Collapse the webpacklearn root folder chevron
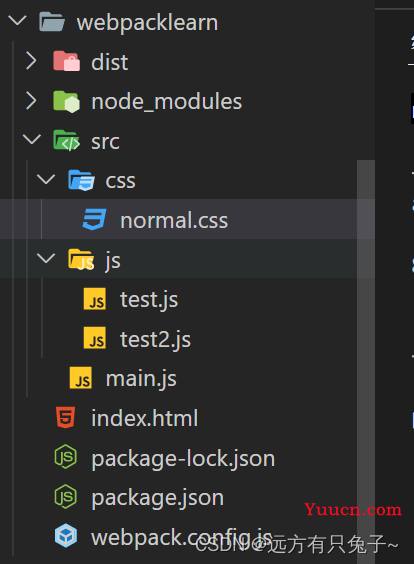 (17, 21)
